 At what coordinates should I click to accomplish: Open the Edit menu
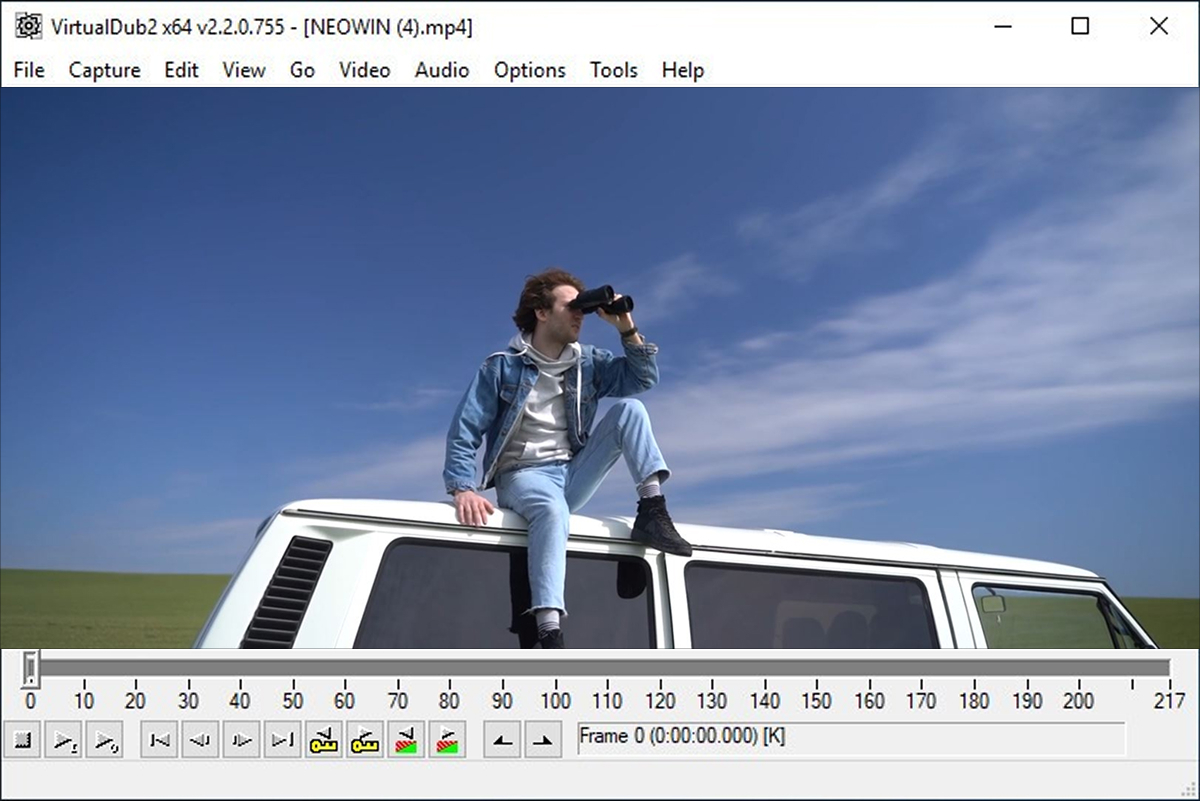[181, 70]
